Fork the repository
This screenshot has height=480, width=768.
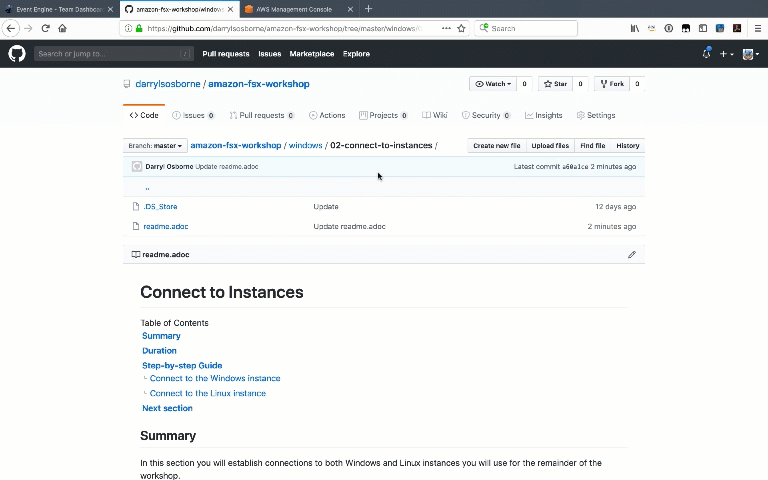tap(612, 84)
